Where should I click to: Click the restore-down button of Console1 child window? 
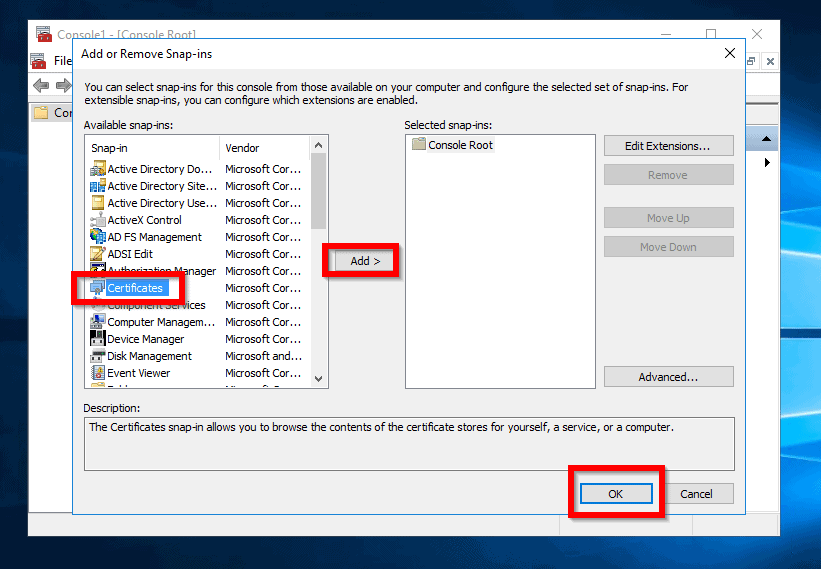pyautogui.click(x=751, y=61)
